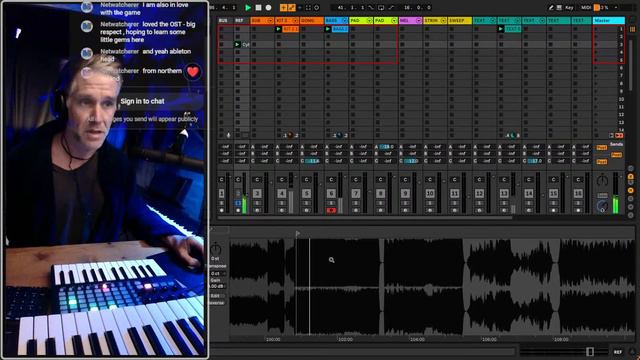
Task: Launch the green TEXT clip in scene 1
Action: coord(501,29)
